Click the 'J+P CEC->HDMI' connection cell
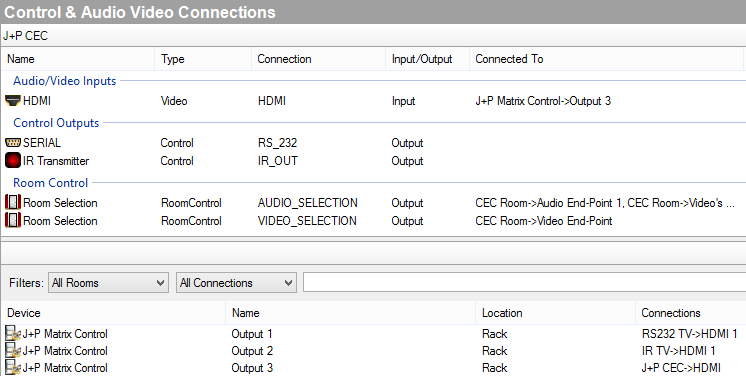The image size is (746, 376). coord(681,368)
